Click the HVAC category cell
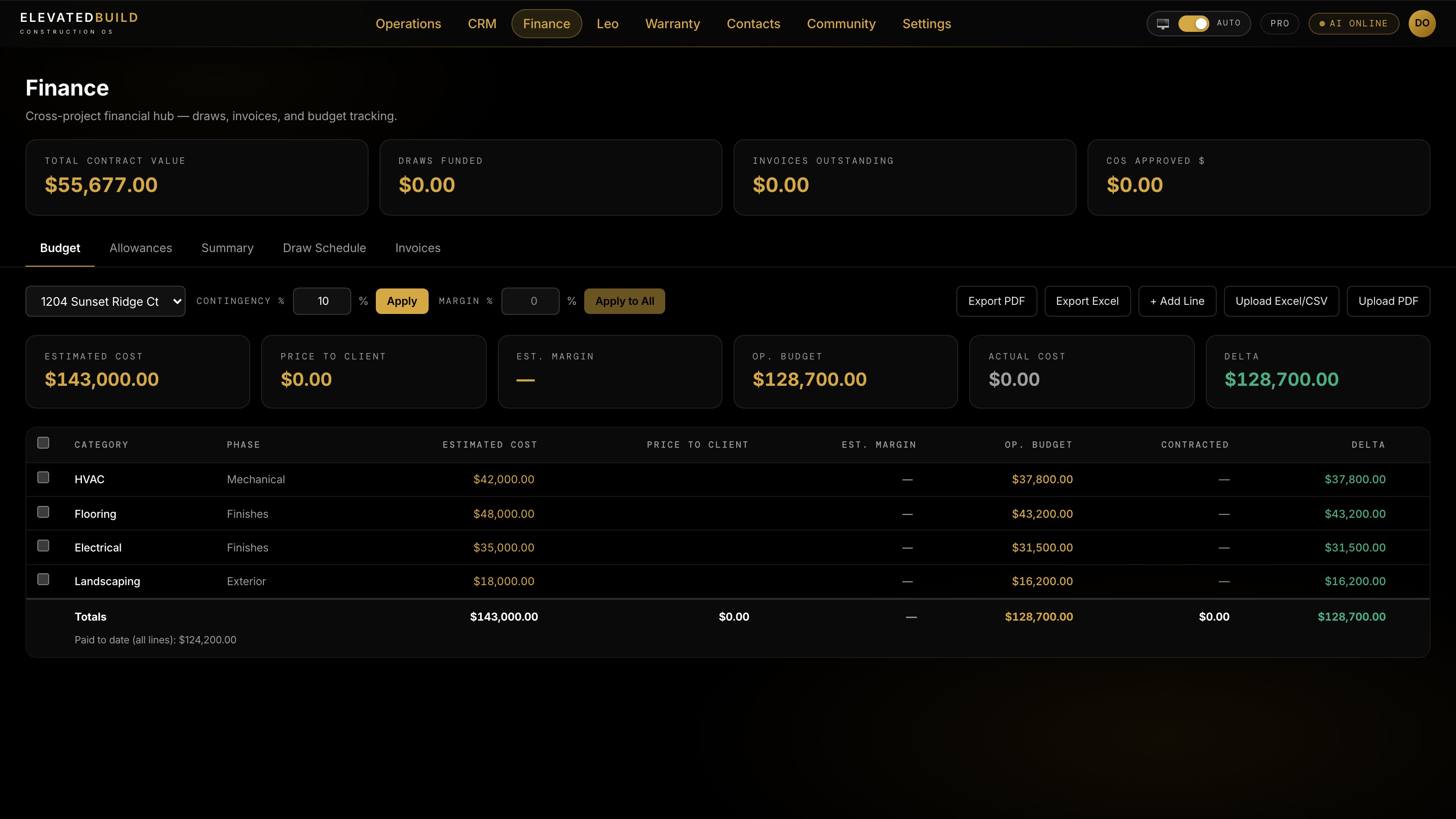 coord(89,479)
